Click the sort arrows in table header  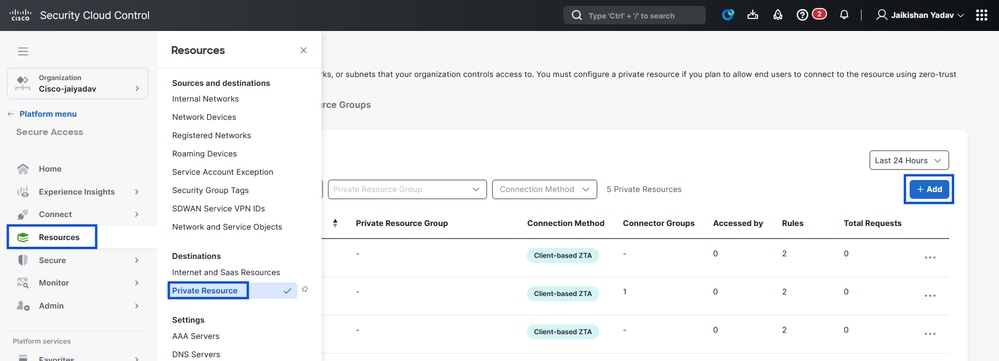point(335,223)
